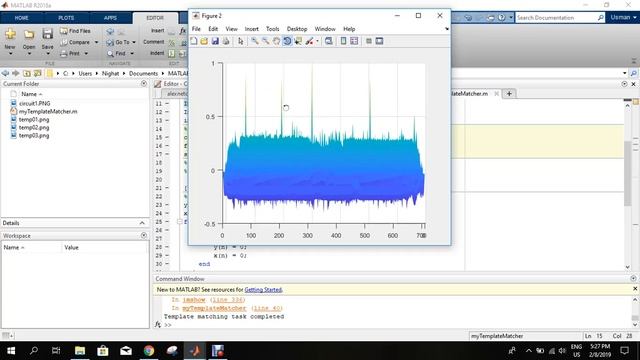Click the Go To button
Screen dimensions: 640x360
[118, 42]
